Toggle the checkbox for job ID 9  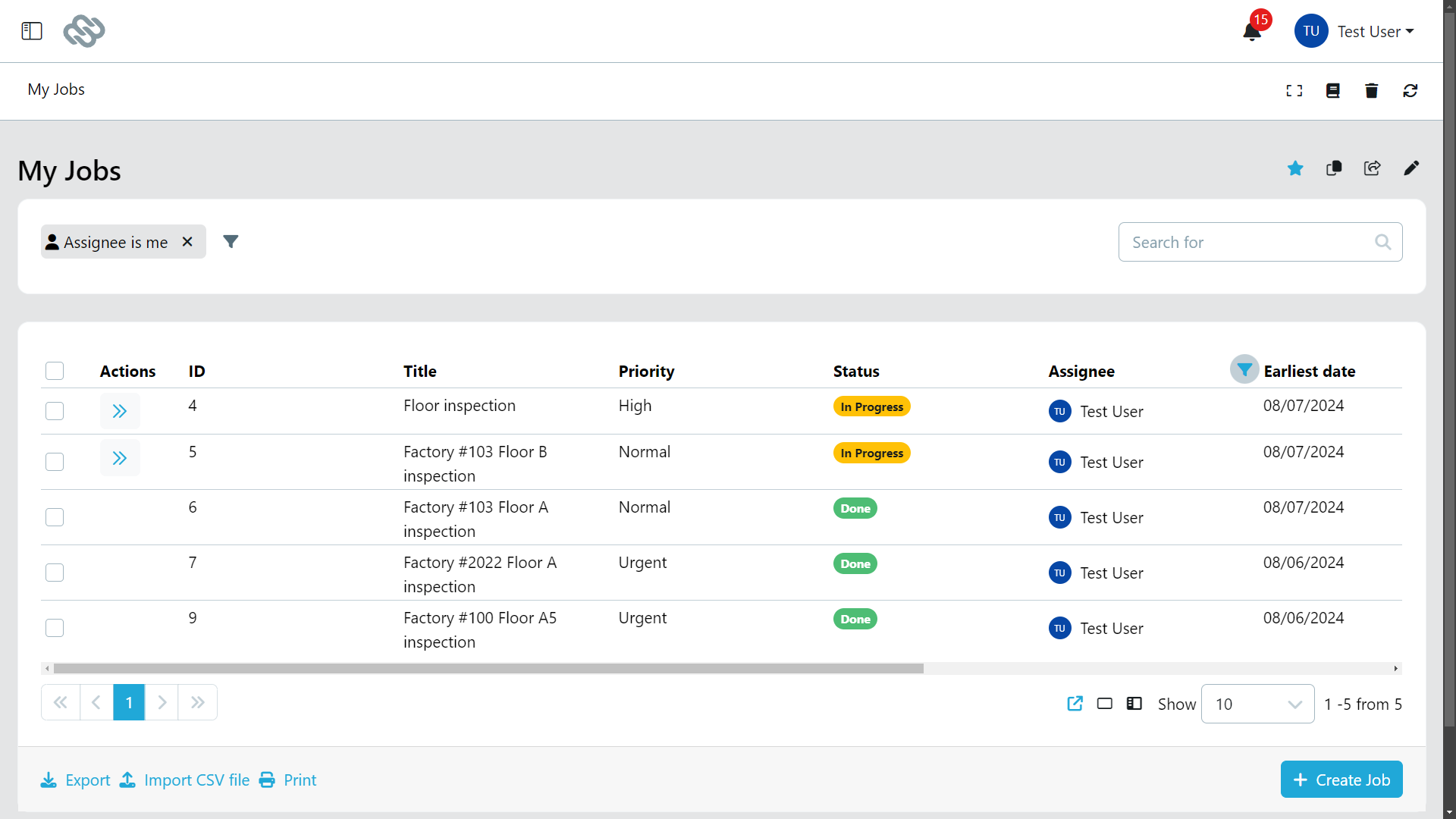coord(55,628)
